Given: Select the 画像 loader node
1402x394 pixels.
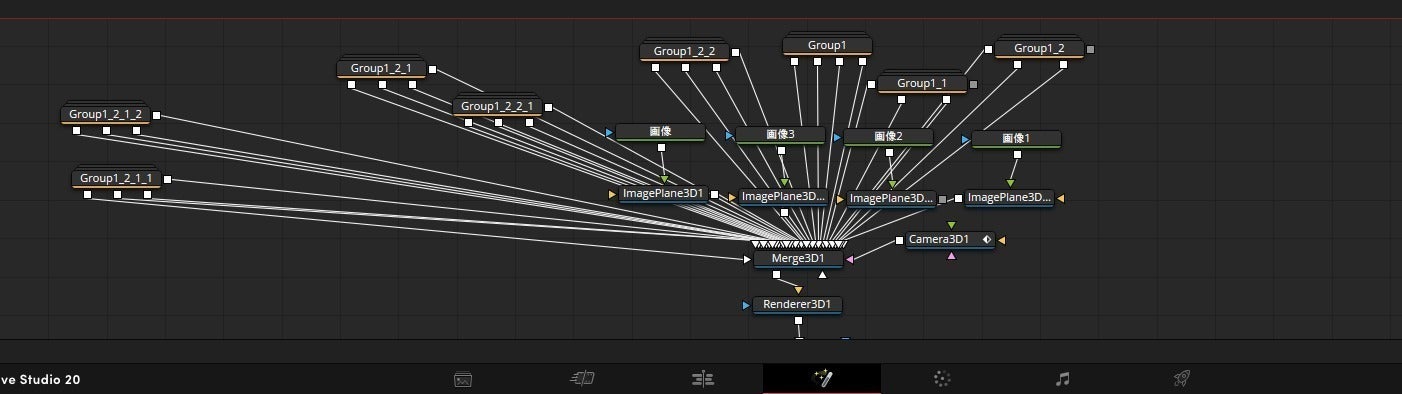Looking at the screenshot, I should pos(660,132).
